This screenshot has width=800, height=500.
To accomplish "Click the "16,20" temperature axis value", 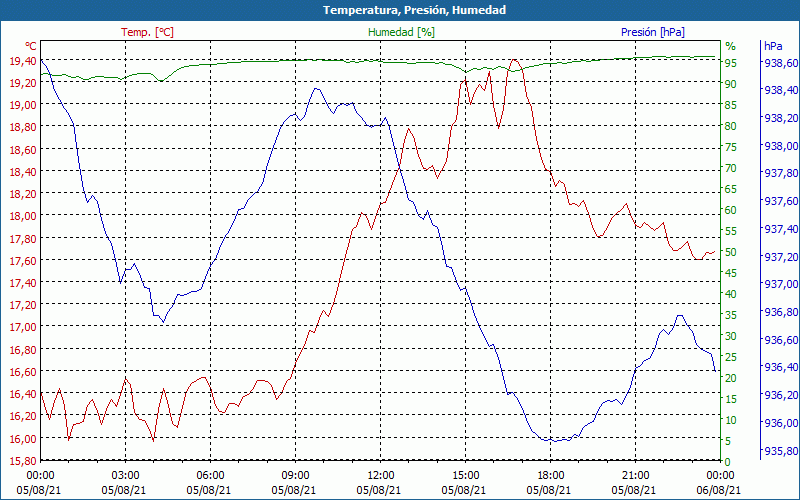I will (22, 416).
